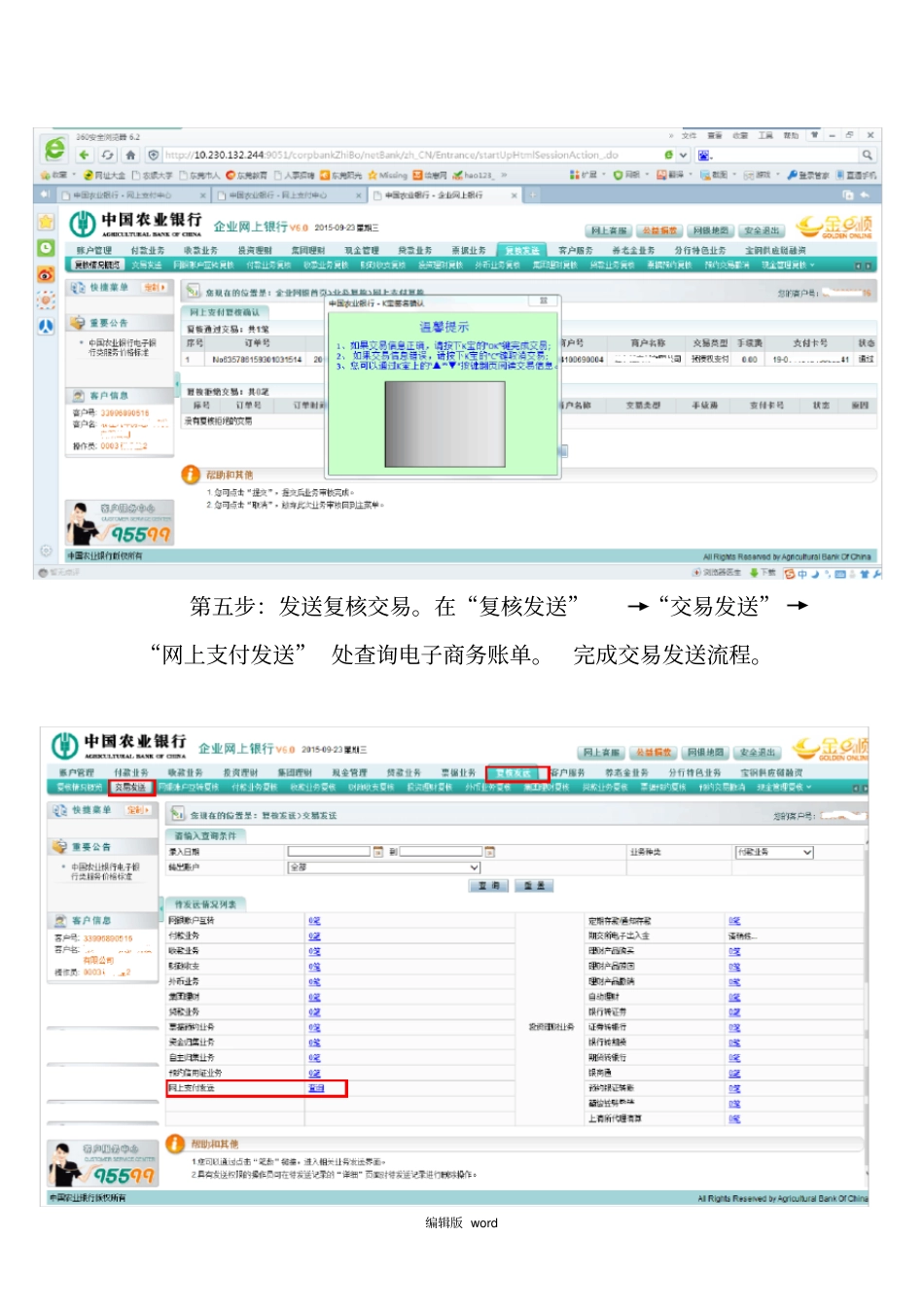This screenshot has height=1308, width=924.
Task: Click the 中国农业银行电子银行 notice link in lower screenshot
Action: point(106,871)
